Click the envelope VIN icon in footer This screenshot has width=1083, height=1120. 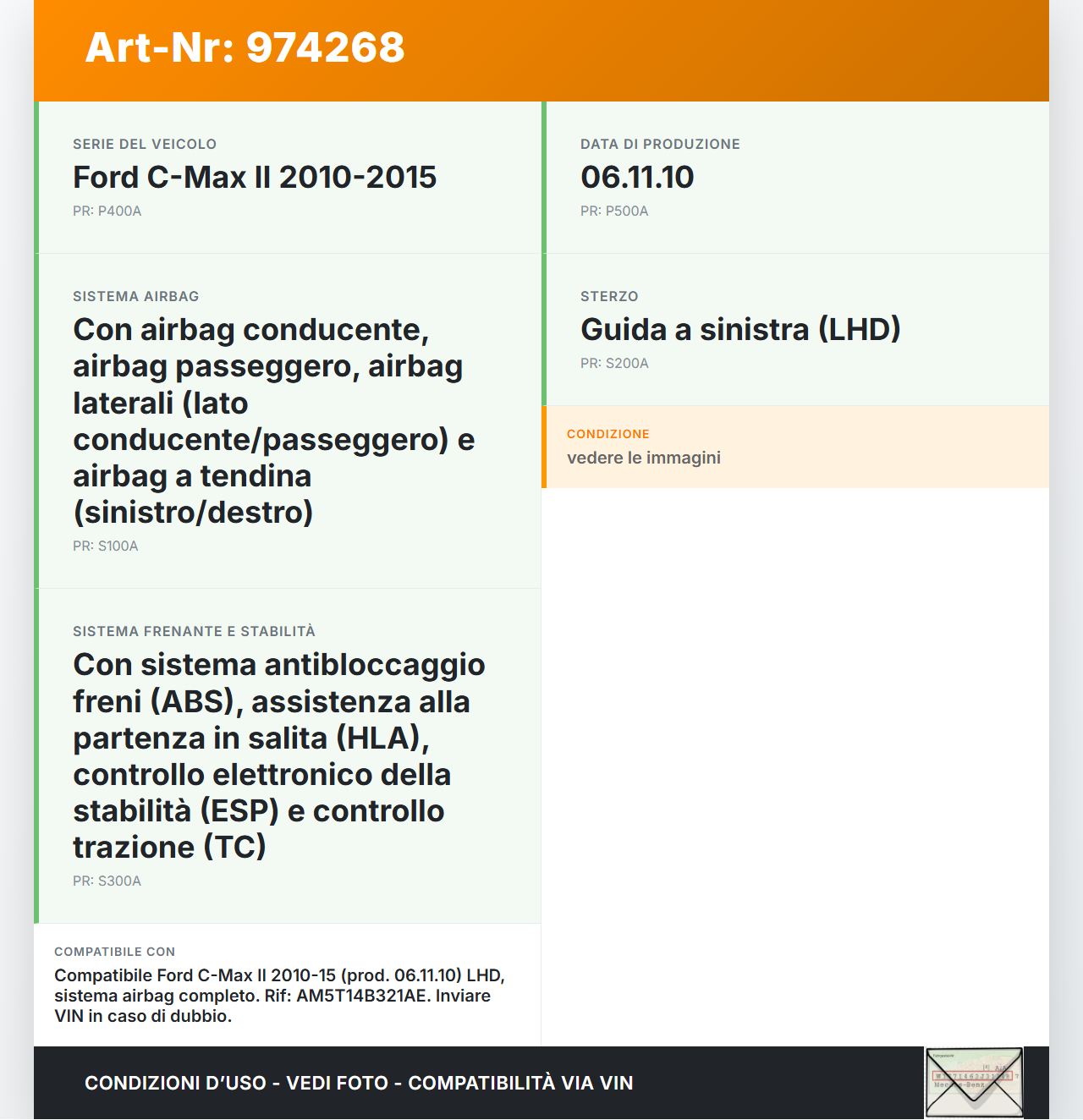point(974,1082)
